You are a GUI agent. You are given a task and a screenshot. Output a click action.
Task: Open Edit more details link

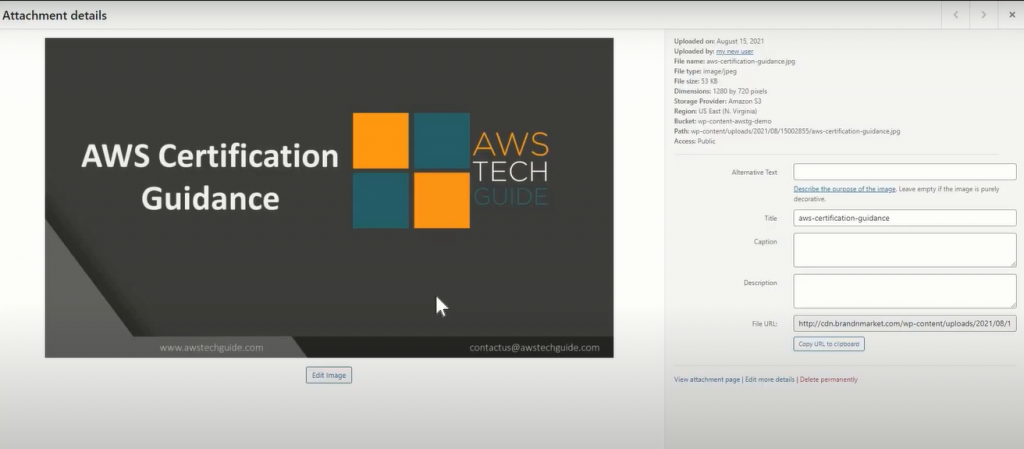tap(769, 379)
